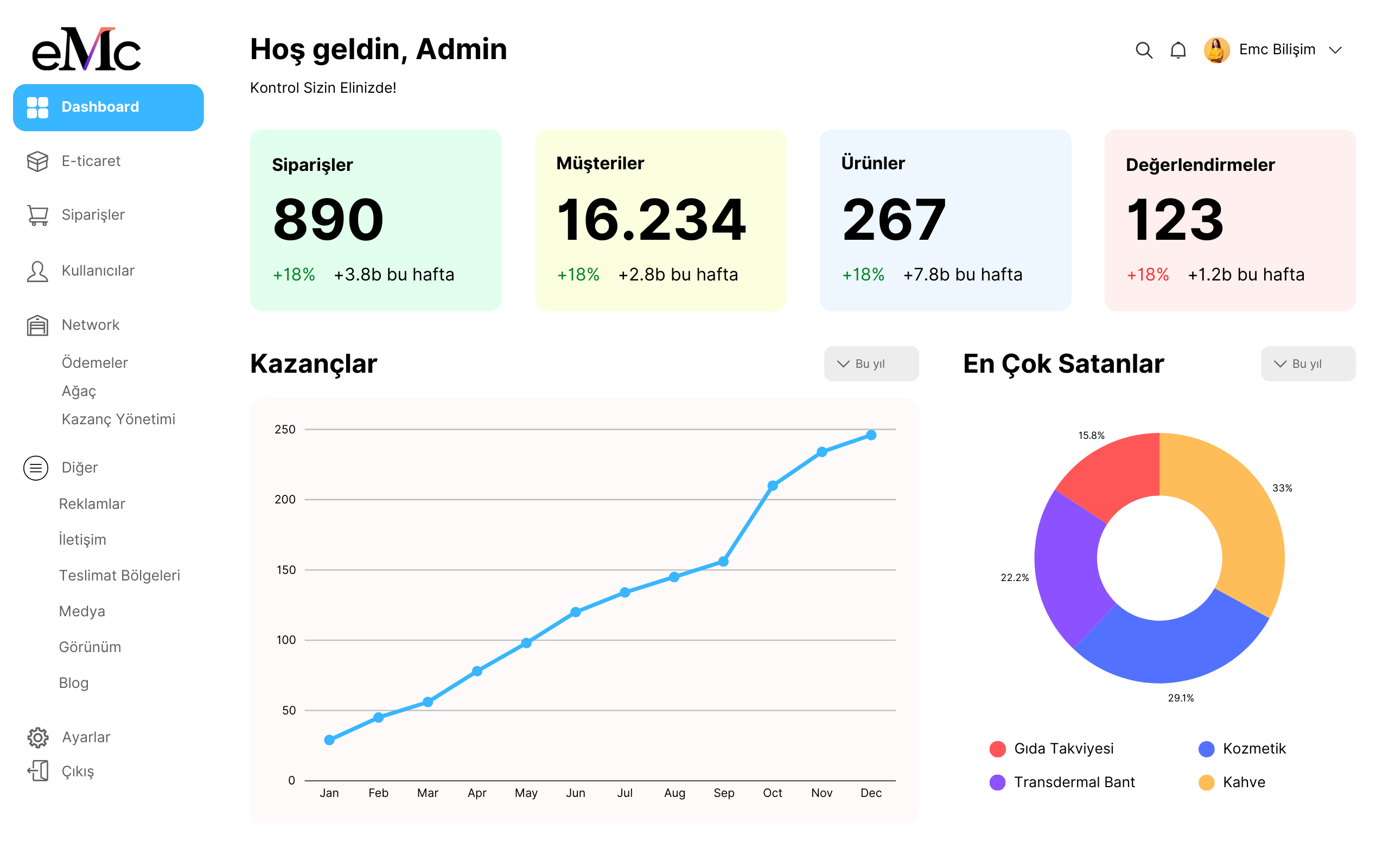The image size is (1389, 868).
Task: Open the Ağaç link
Action: 79,392
